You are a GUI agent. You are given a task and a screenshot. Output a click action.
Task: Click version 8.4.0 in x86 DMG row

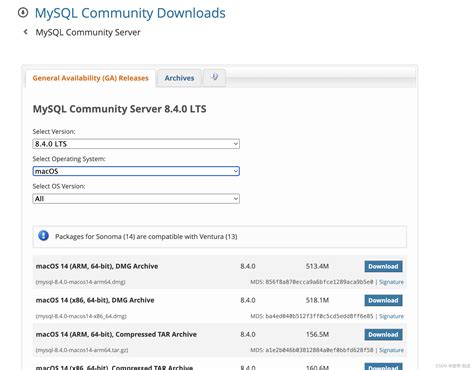tap(248, 300)
